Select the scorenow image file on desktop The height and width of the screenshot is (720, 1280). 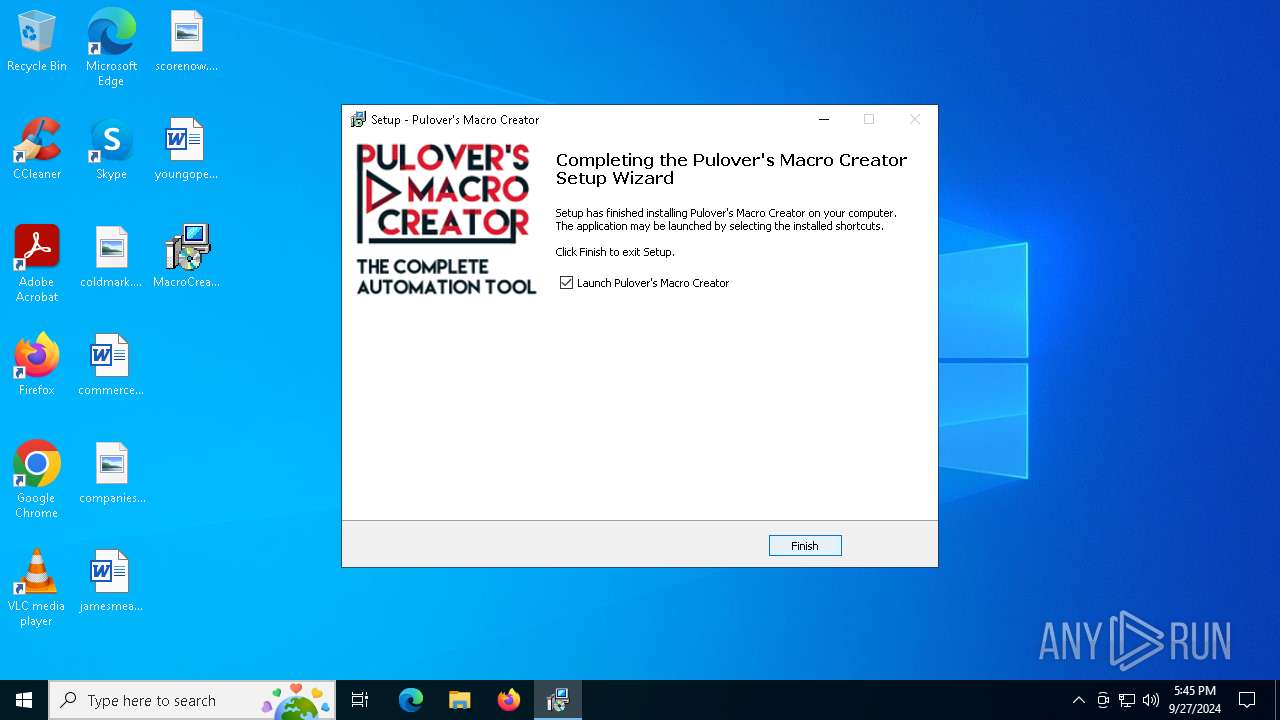(x=187, y=42)
